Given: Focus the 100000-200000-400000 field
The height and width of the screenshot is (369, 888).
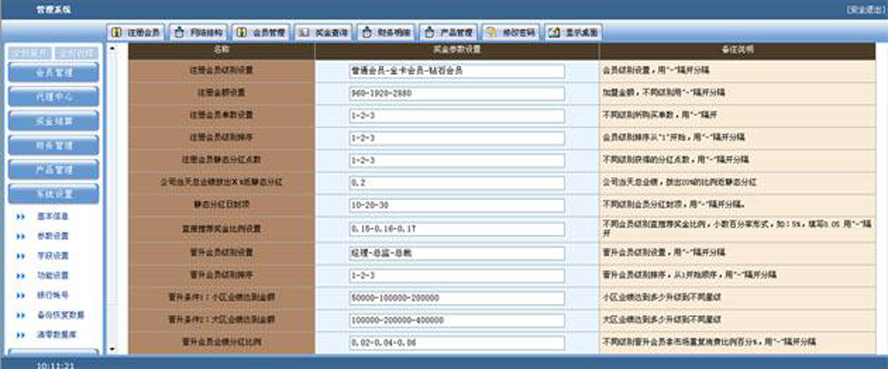Looking at the screenshot, I should (456, 320).
